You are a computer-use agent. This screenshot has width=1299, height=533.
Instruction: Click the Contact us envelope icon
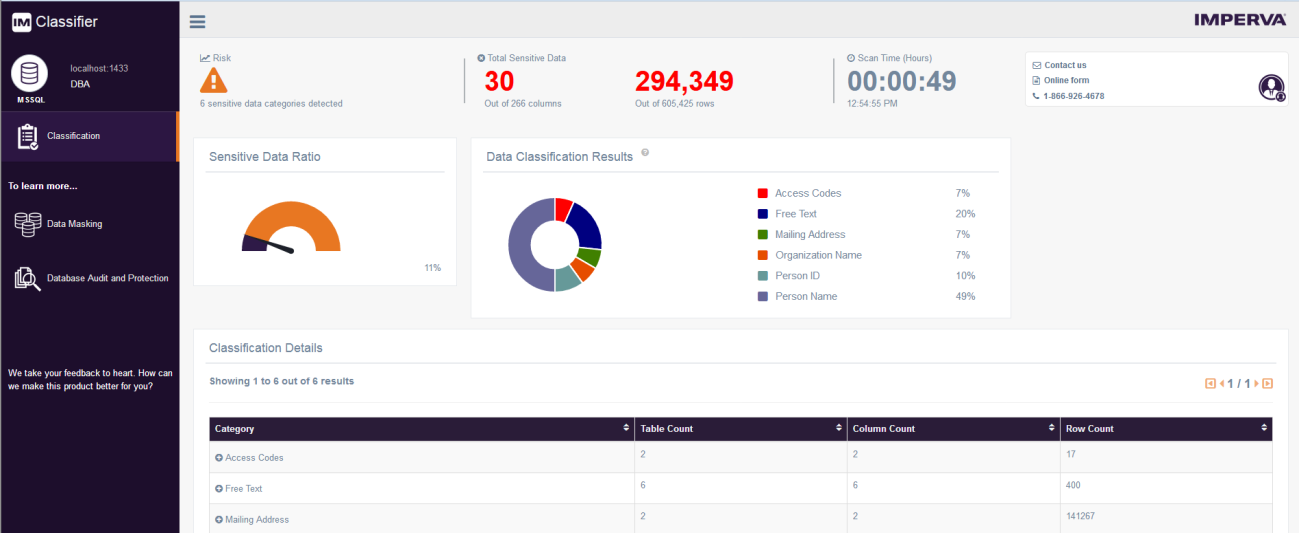click(1036, 65)
